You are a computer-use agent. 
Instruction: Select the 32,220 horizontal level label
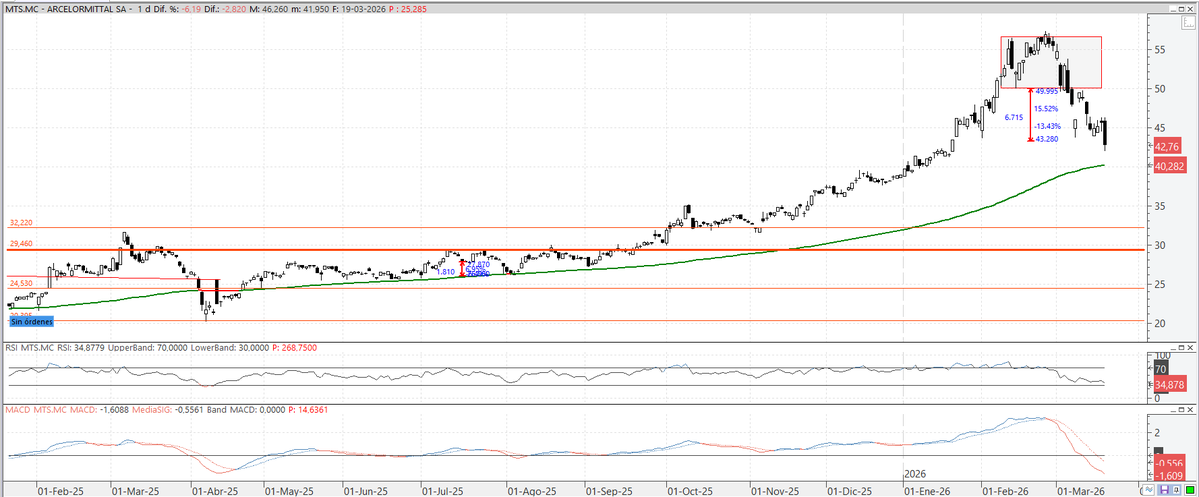pyautogui.click(x=21, y=223)
